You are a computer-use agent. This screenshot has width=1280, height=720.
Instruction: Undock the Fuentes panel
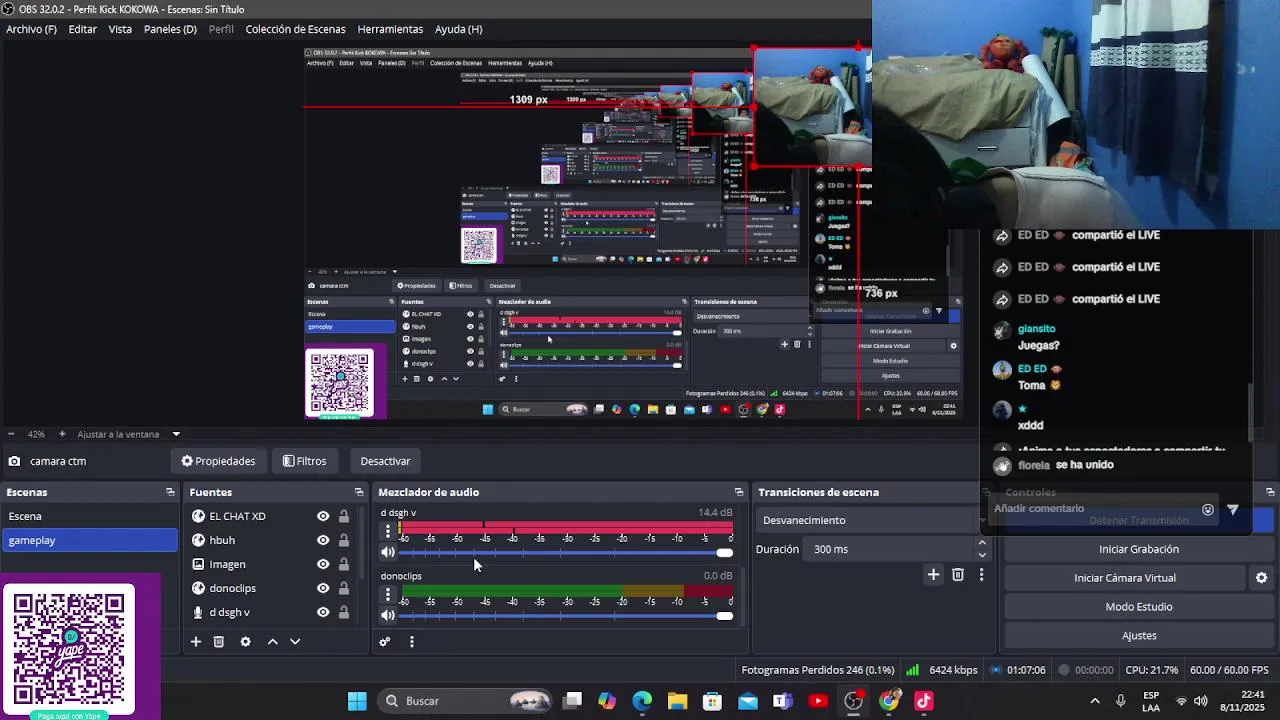point(359,492)
